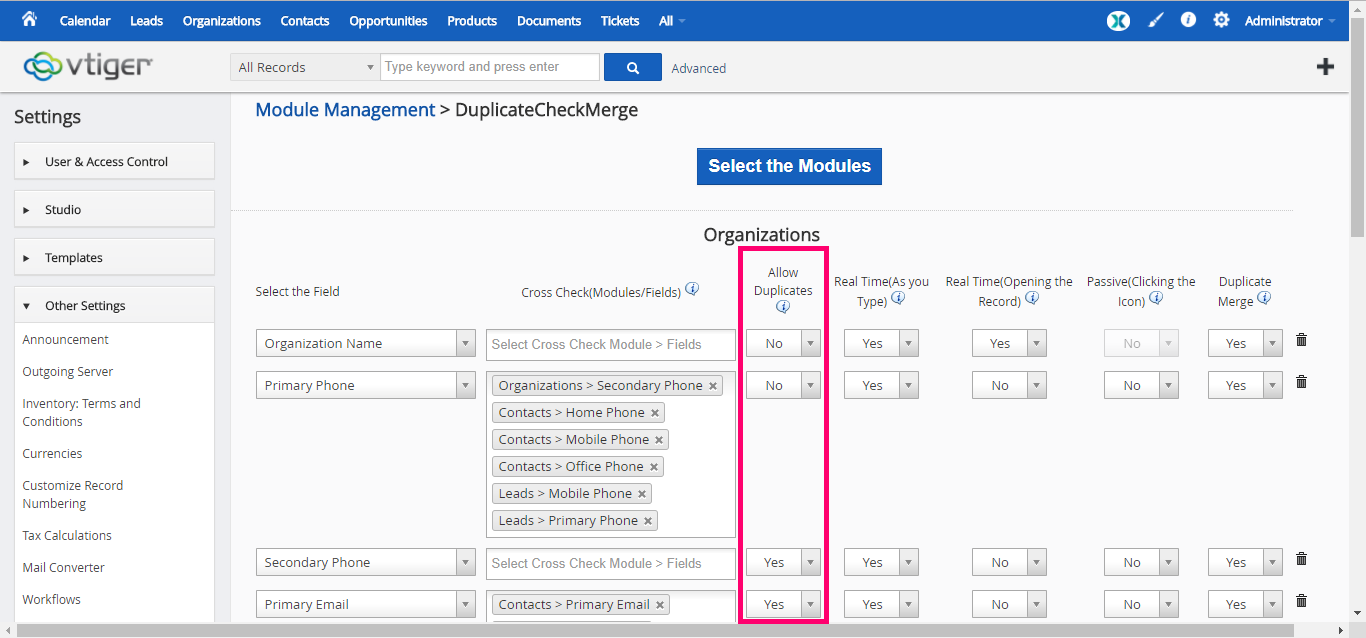Change Passive setting for Secondary Phone
The image size is (1366, 638).
tap(1141, 562)
